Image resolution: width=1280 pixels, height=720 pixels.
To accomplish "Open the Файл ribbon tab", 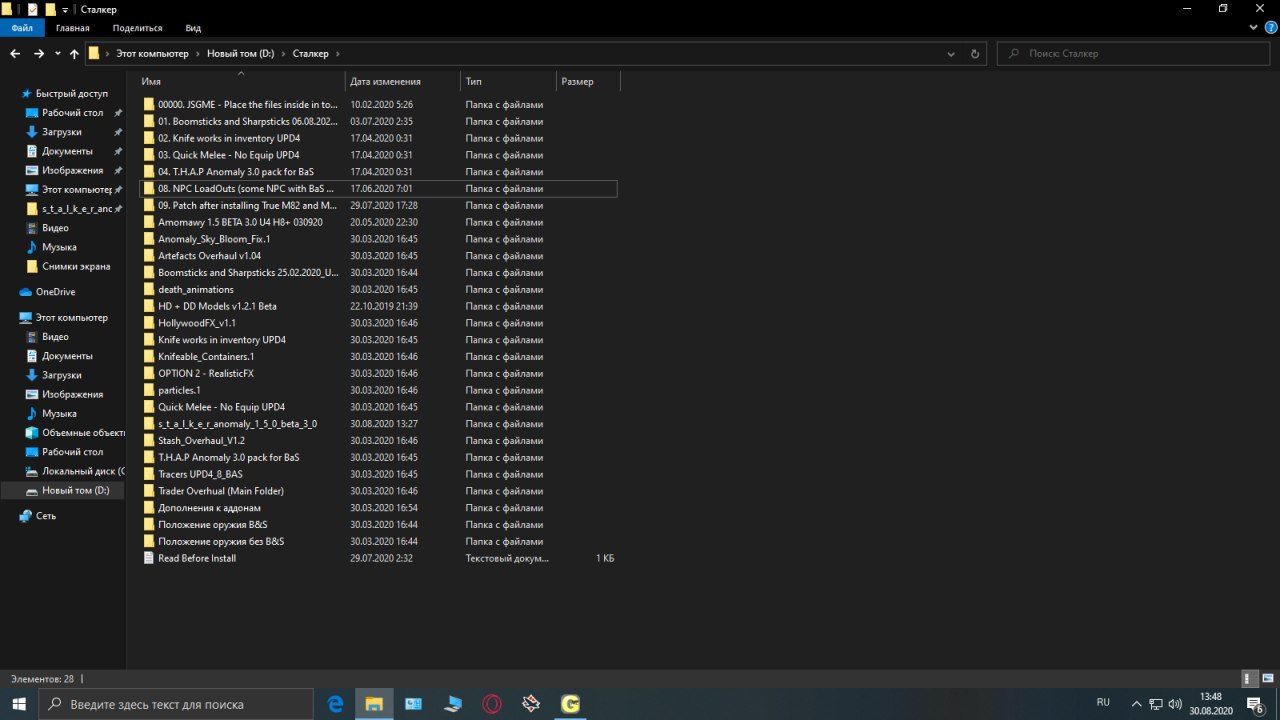I will pyautogui.click(x=22, y=28).
